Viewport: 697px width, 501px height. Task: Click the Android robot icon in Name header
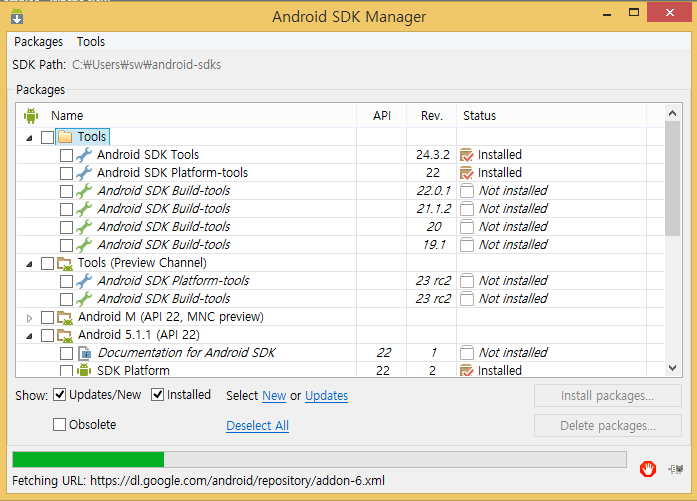[31, 116]
